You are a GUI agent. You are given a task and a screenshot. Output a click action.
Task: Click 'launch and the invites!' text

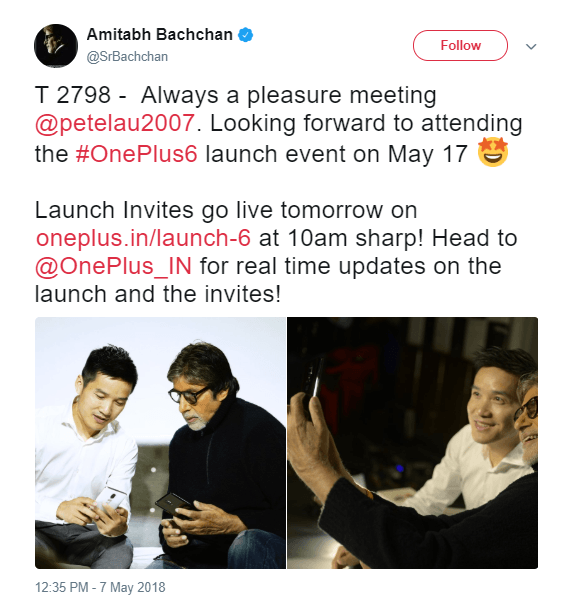[x=158, y=294]
